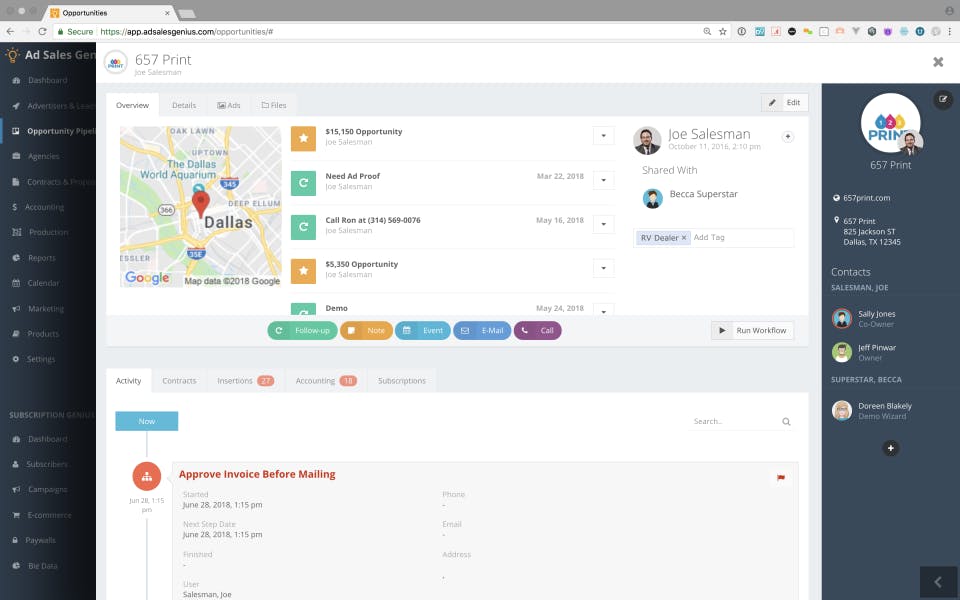Switch to the Details tab
This screenshot has height=600, width=960.
click(x=184, y=105)
